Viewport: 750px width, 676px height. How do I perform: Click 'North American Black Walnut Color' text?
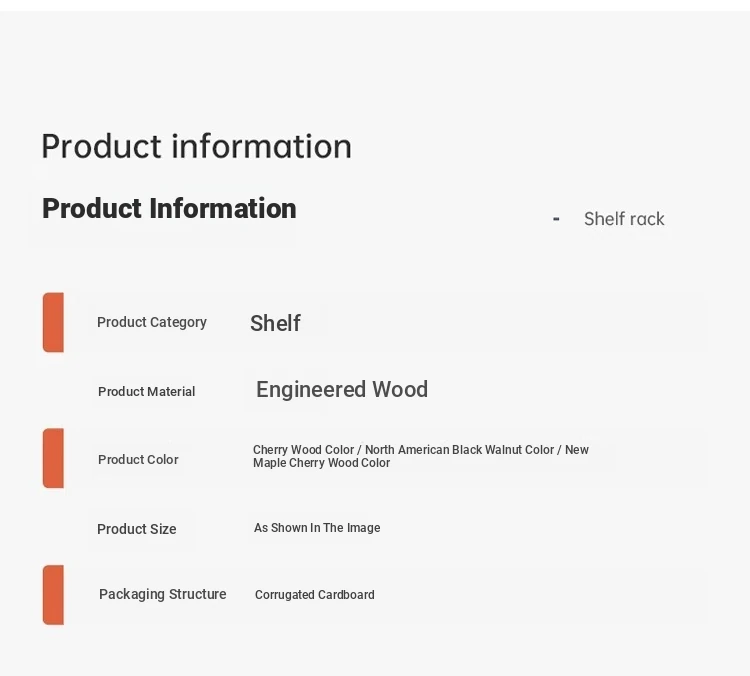click(459, 450)
